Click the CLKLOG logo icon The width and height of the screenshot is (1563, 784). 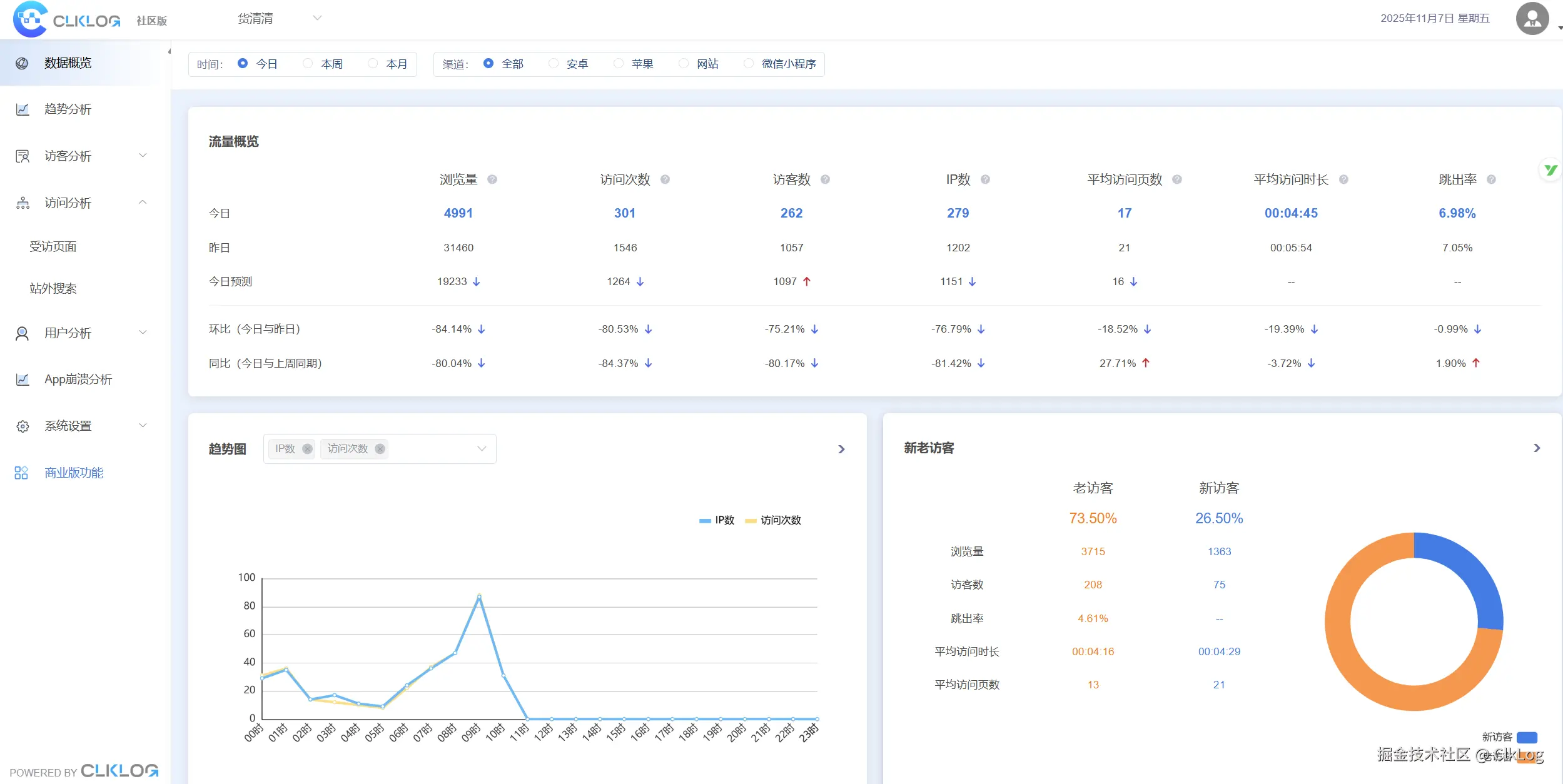click(x=30, y=19)
